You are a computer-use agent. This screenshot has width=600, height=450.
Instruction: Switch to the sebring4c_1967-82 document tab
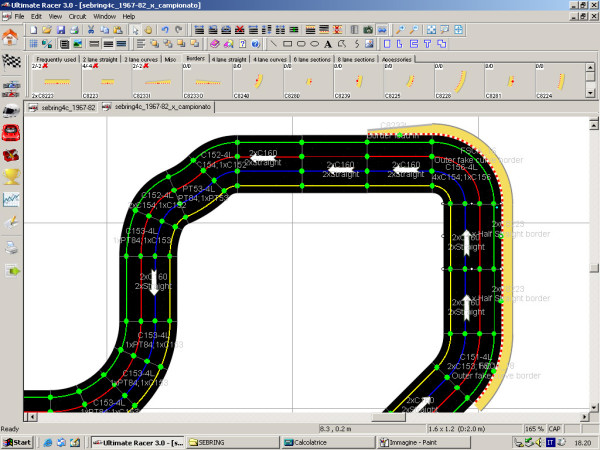click(x=66, y=105)
